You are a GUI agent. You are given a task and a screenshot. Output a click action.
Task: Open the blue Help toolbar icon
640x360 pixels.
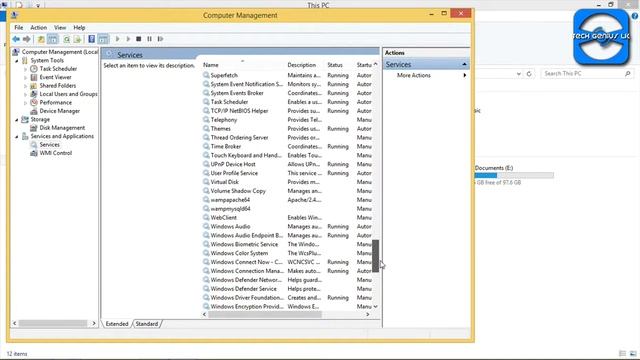(91, 39)
